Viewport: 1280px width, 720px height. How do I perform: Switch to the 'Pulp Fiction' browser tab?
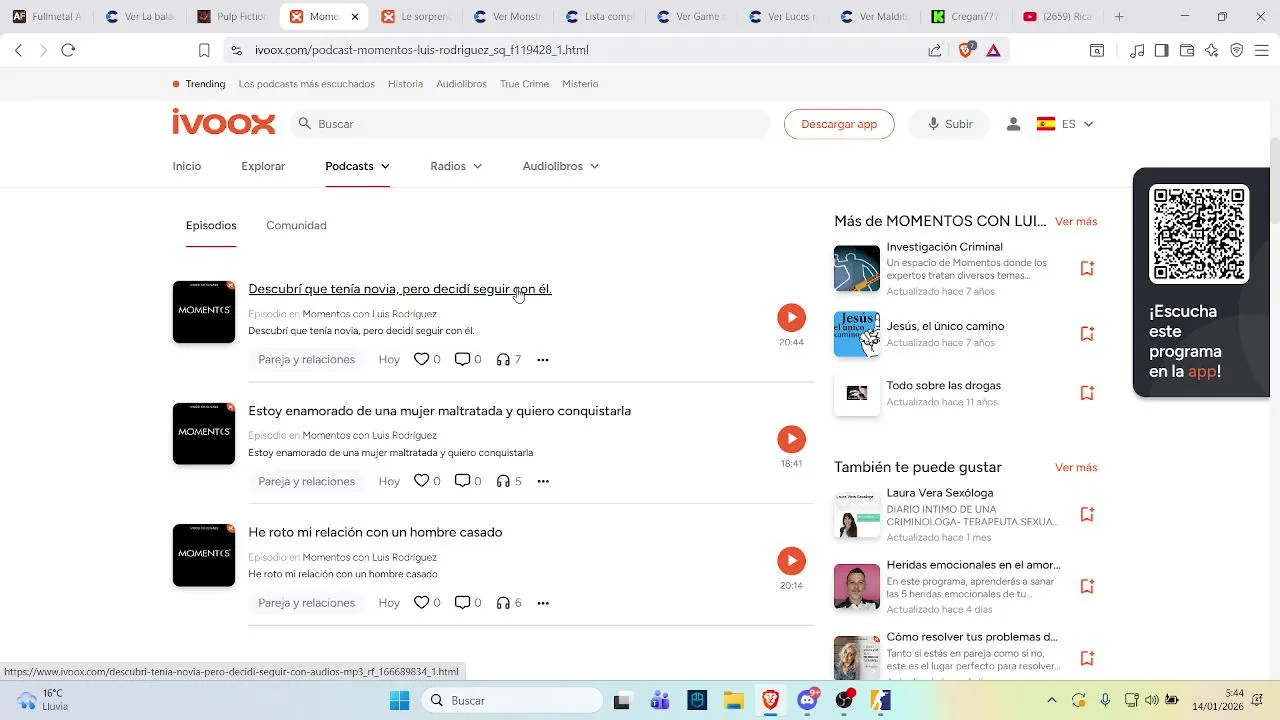click(x=232, y=16)
